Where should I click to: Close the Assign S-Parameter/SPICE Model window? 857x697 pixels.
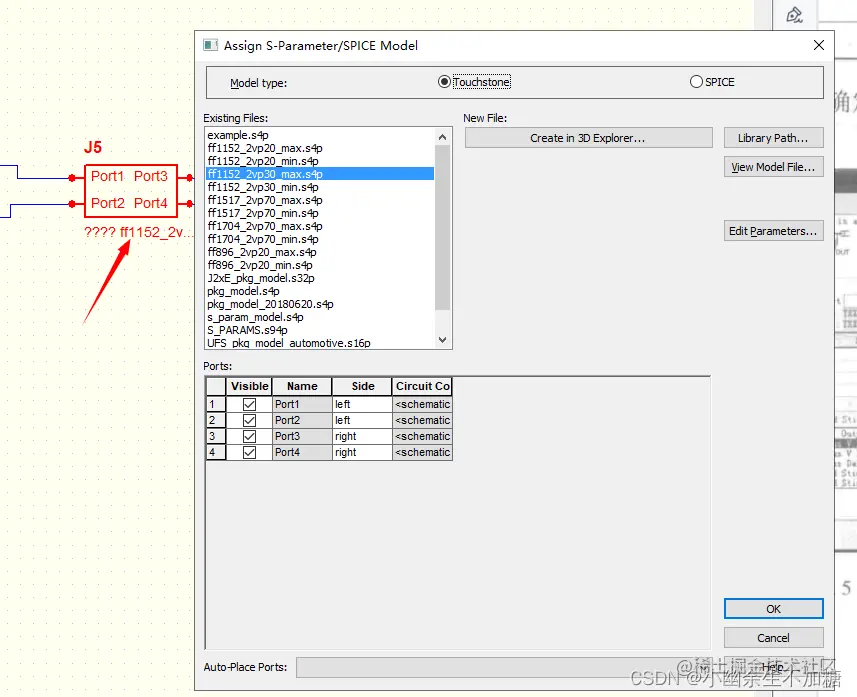[819, 45]
